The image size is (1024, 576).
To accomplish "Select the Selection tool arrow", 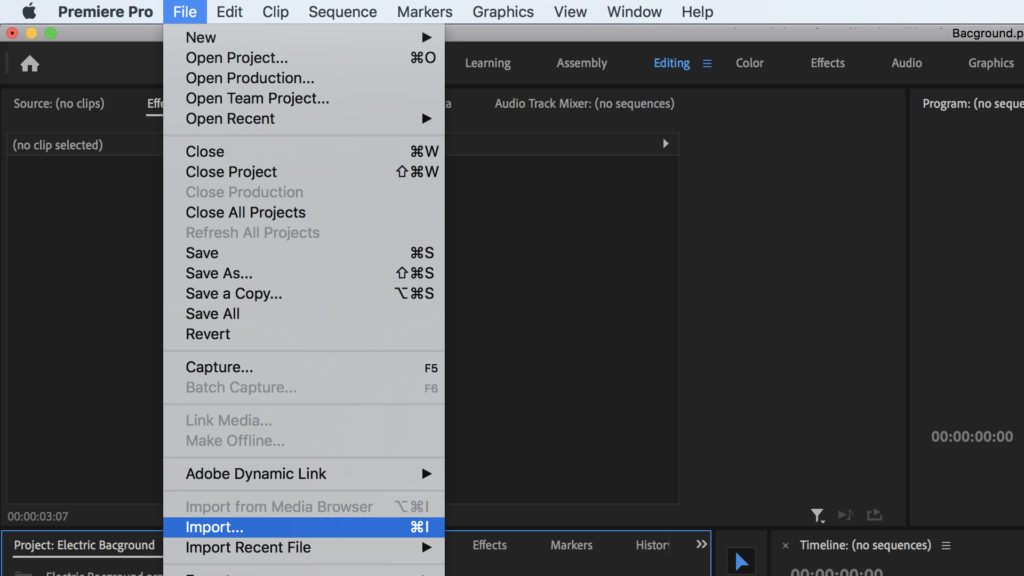I will point(741,562).
